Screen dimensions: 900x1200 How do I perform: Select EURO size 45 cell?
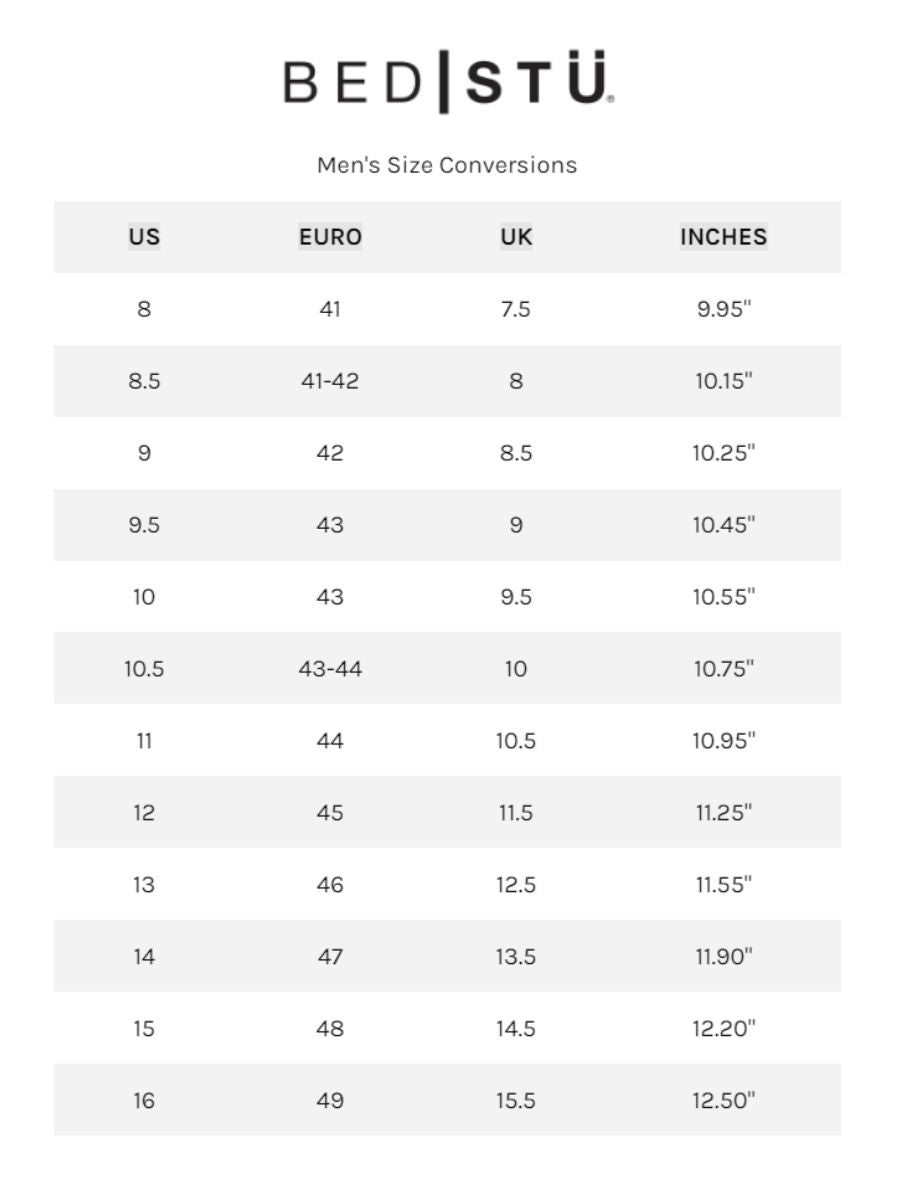[x=330, y=813]
